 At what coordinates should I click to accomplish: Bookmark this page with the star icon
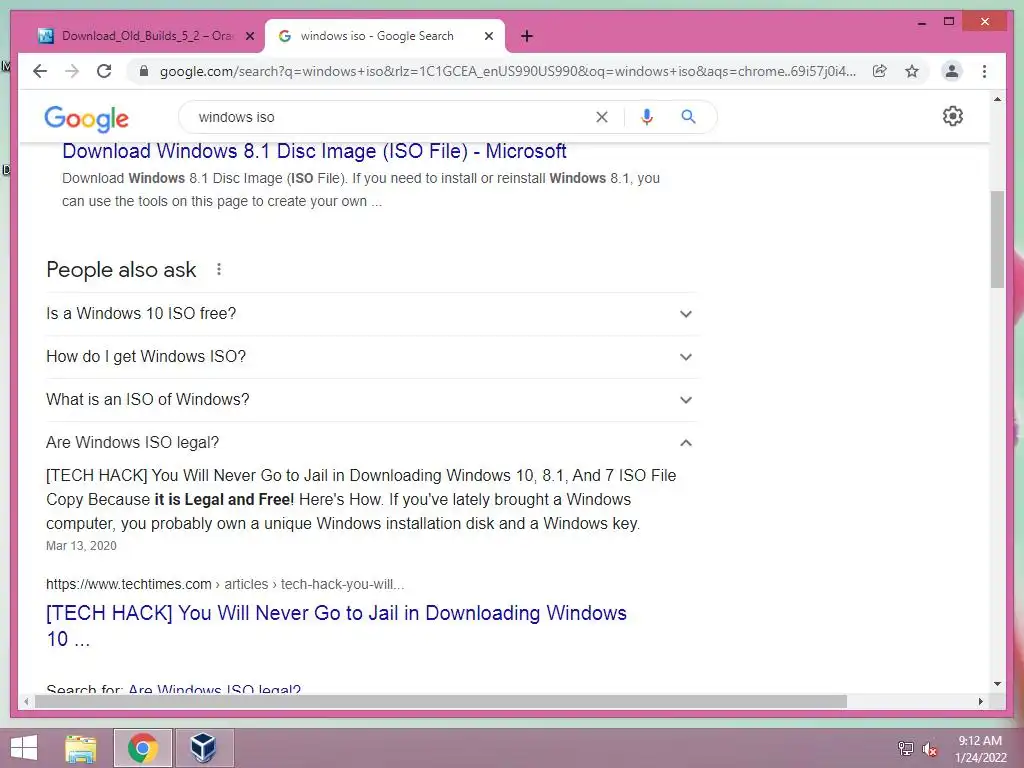point(912,71)
